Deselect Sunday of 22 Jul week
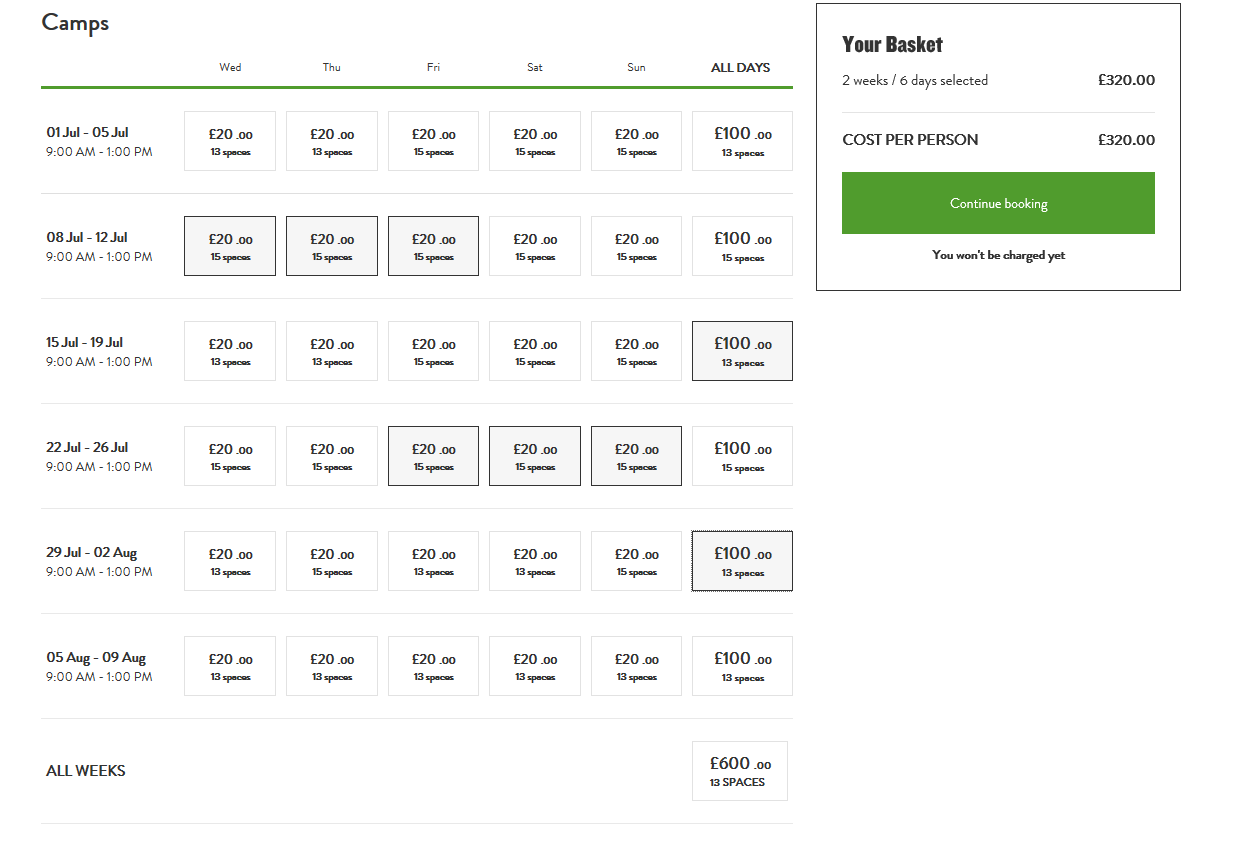Screen dimensions: 1251x860 pyautogui.click(x=636, y=456)
